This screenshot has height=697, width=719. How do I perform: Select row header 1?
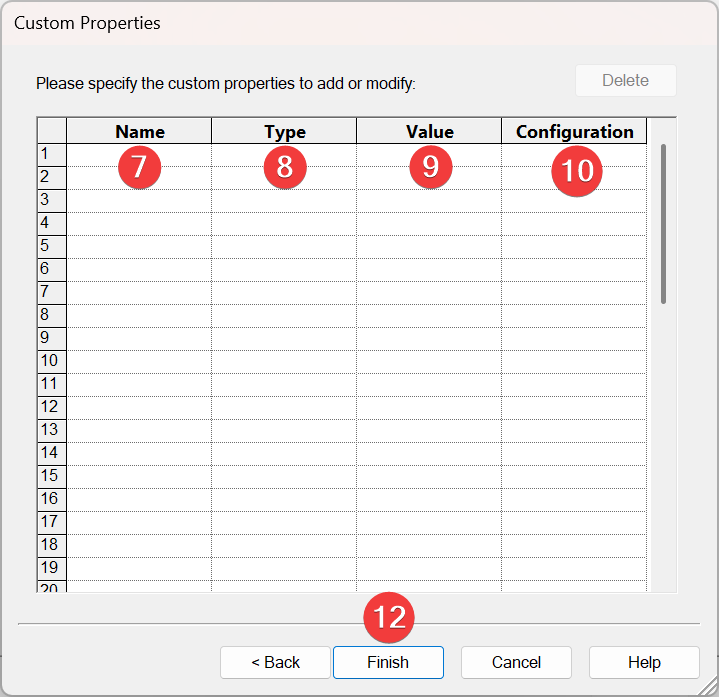(52, 155)
